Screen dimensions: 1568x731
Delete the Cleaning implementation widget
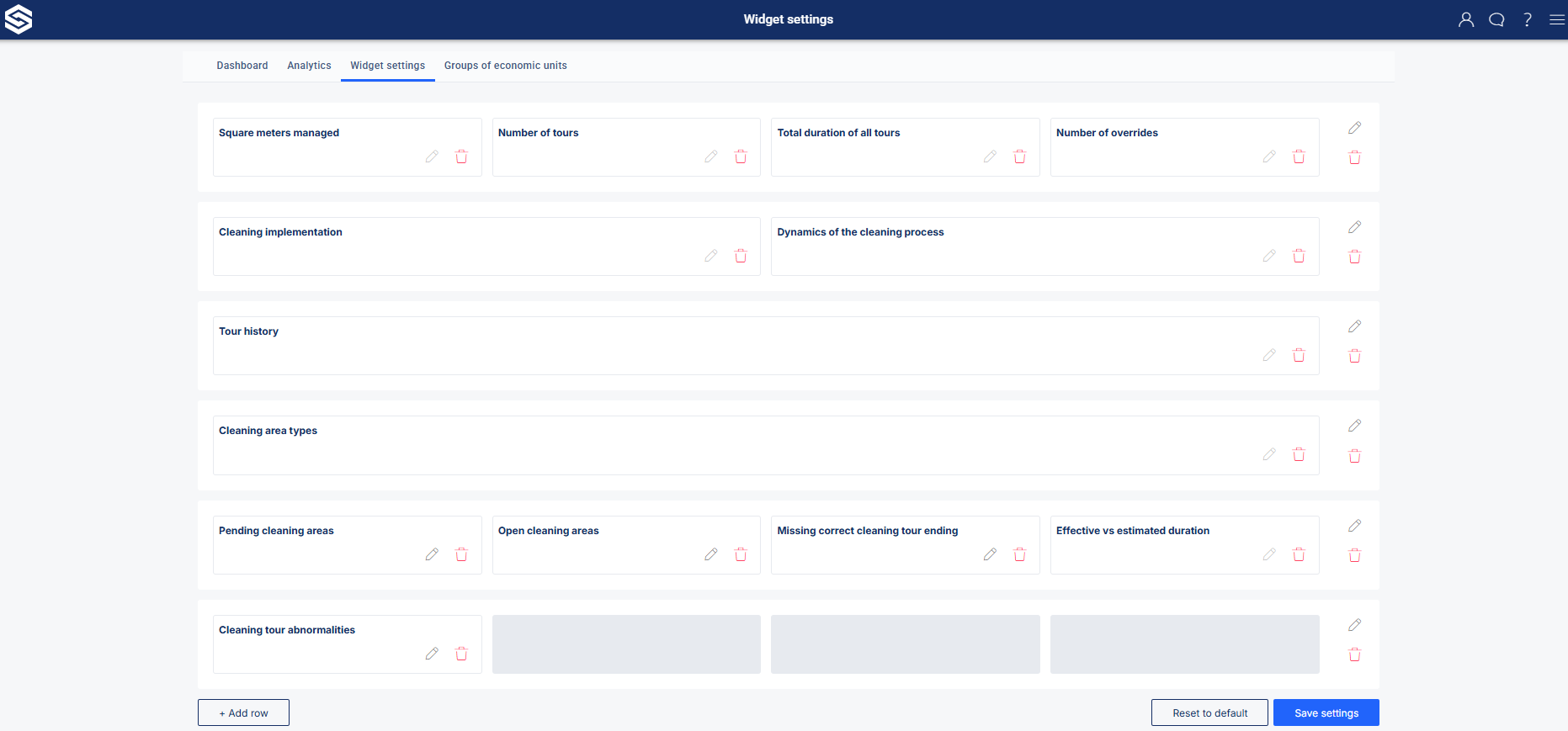coord(741,256)
